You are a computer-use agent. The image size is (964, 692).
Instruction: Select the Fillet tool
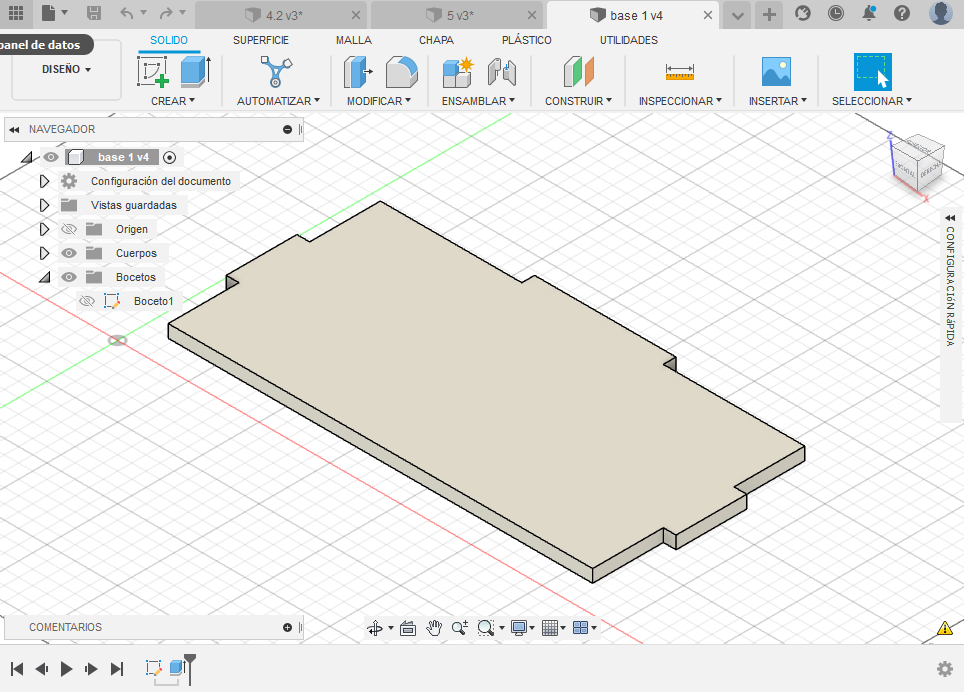pos(401,71)
